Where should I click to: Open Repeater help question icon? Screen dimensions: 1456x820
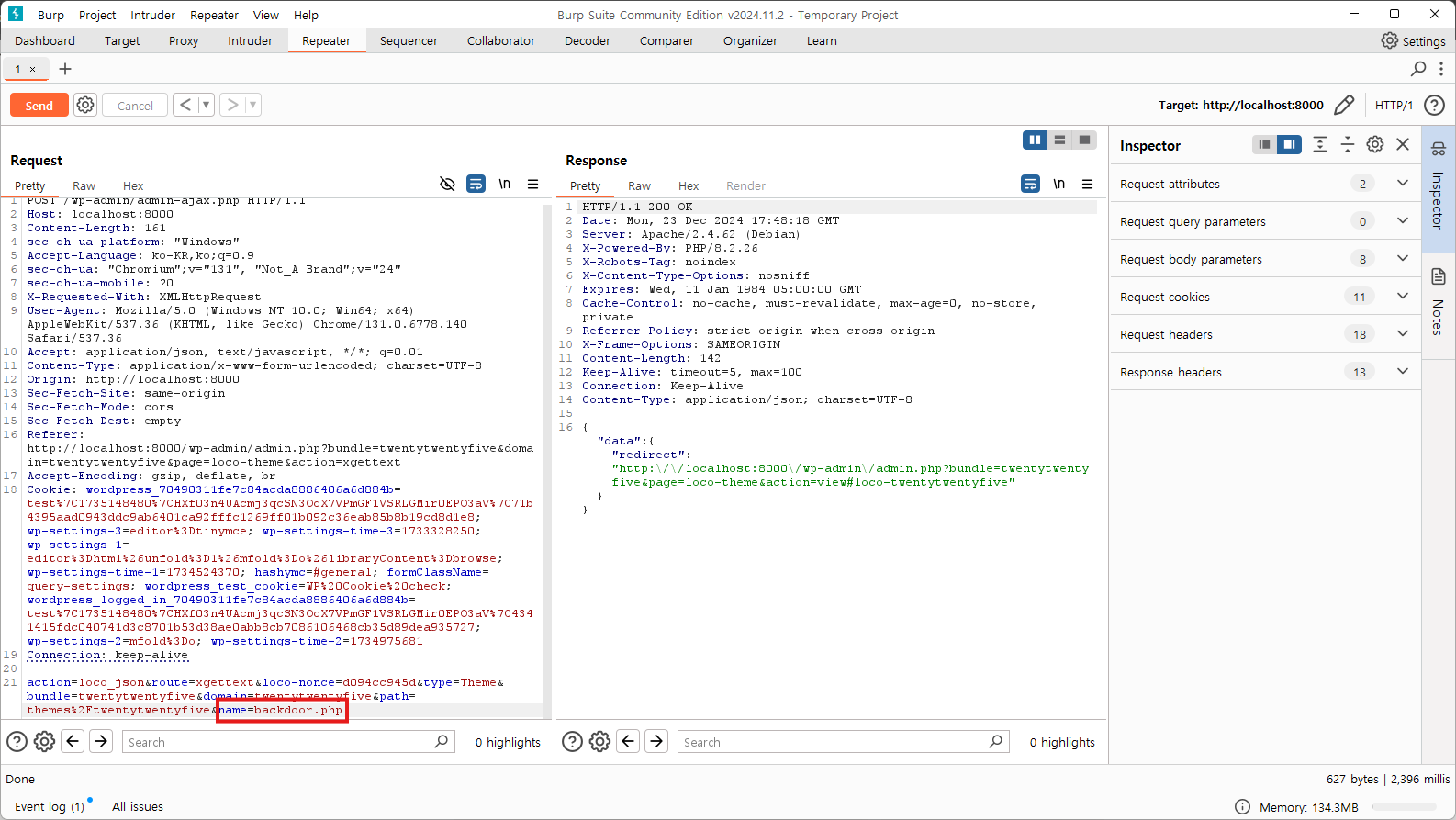point(1434,105)
